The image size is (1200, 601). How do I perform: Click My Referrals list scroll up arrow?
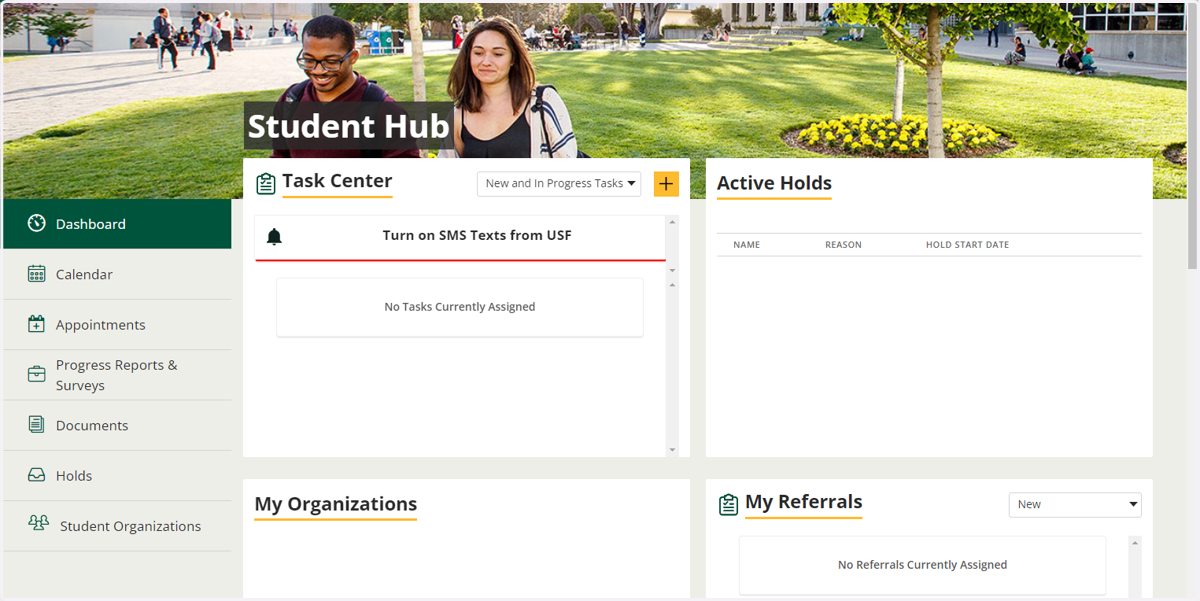click(1134, 543)
